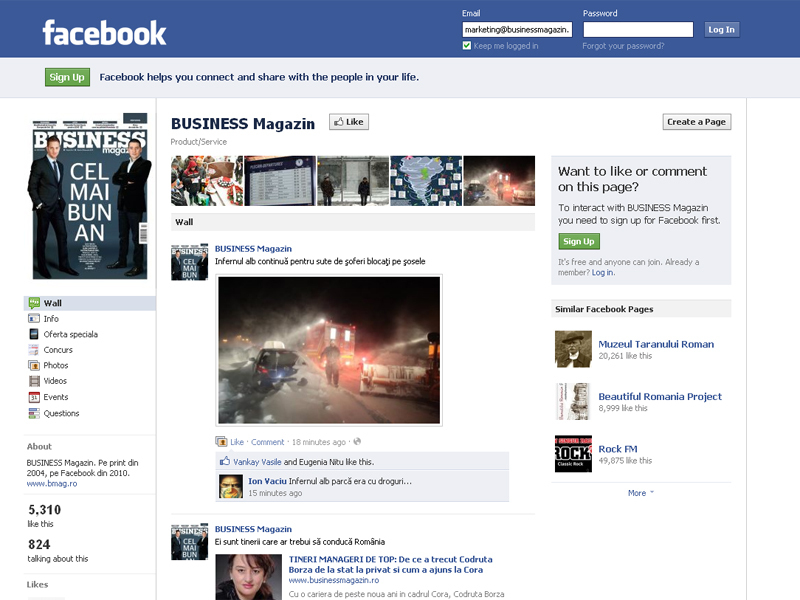Click BUSINESS Magazin name on first post
Screen dimensions: 800x600
254,248
